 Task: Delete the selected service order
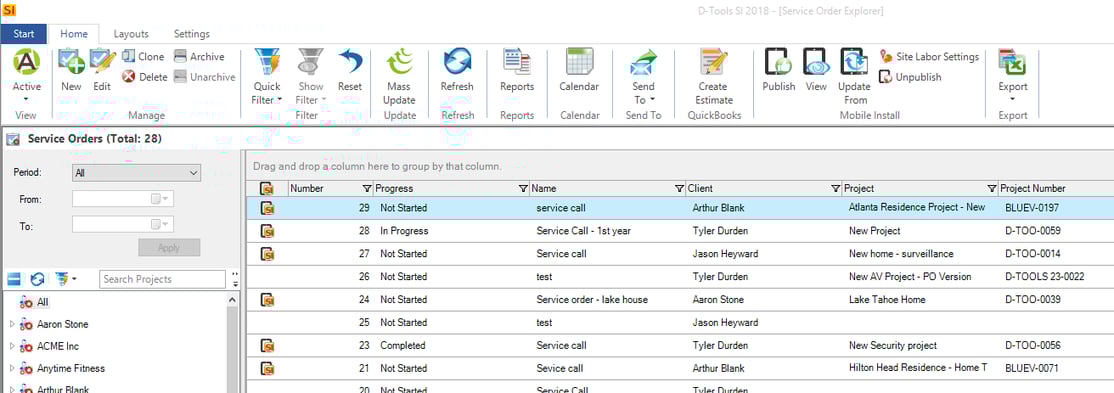(144, 77)
